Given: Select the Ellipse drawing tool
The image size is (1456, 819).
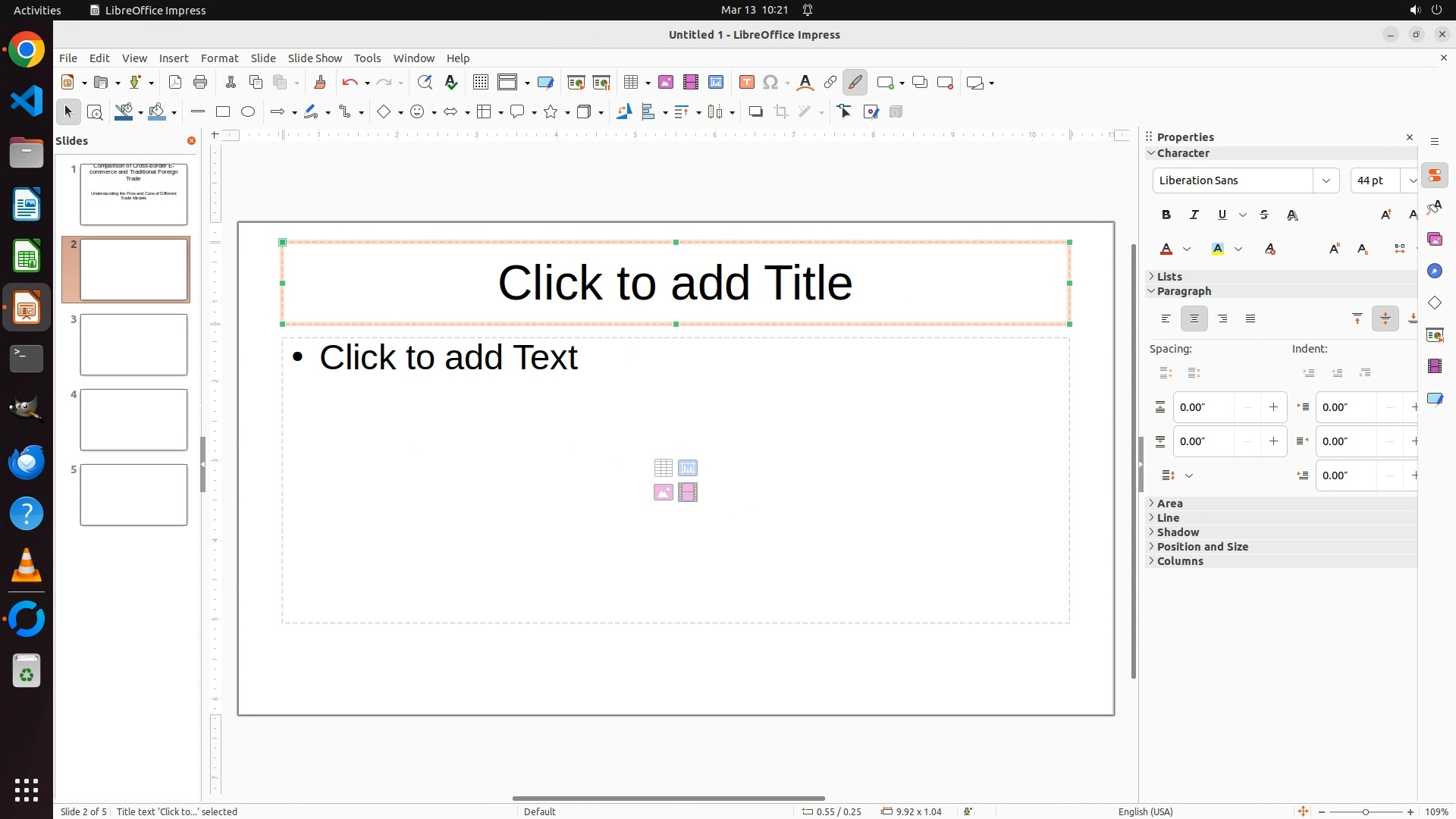Looking at the screenshot, I should [x=248, y=112].
